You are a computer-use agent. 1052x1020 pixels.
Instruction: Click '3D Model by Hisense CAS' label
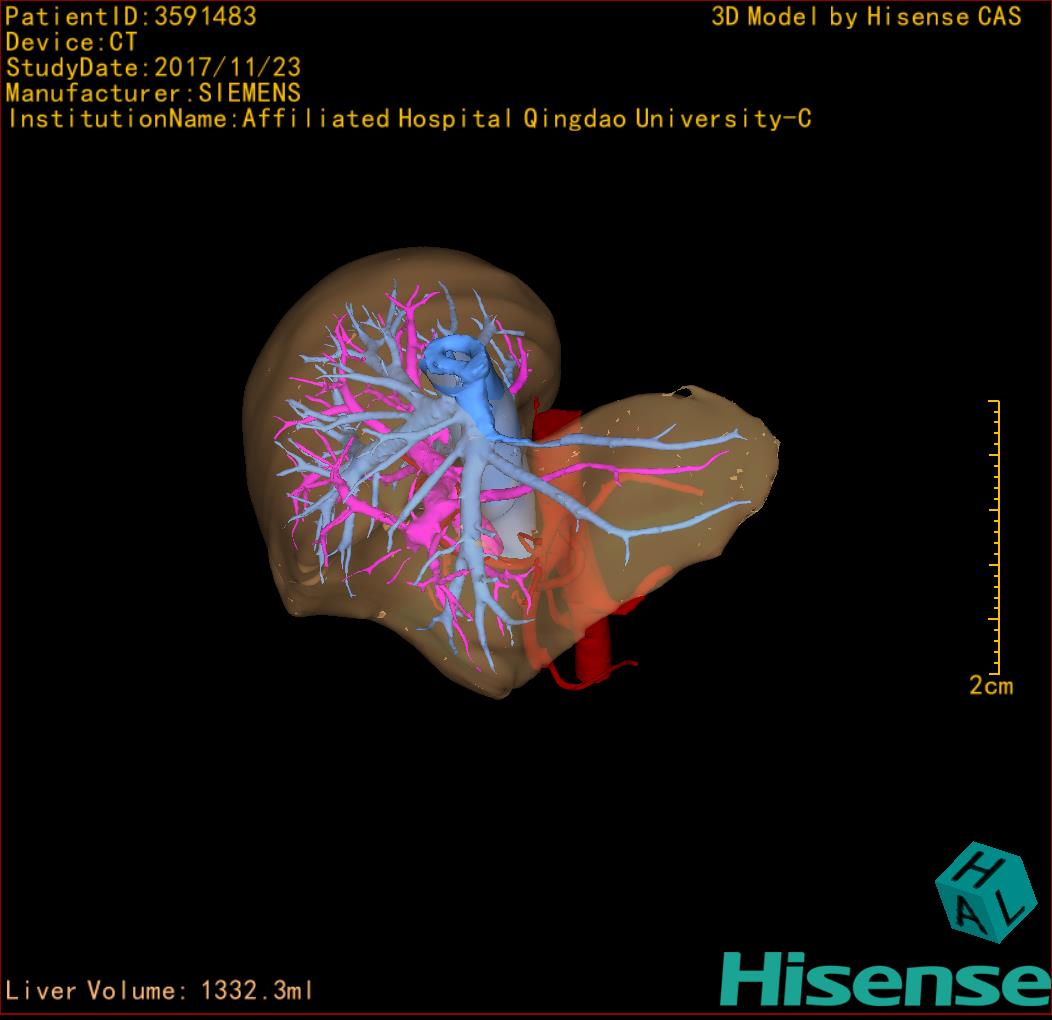point(866,16)
